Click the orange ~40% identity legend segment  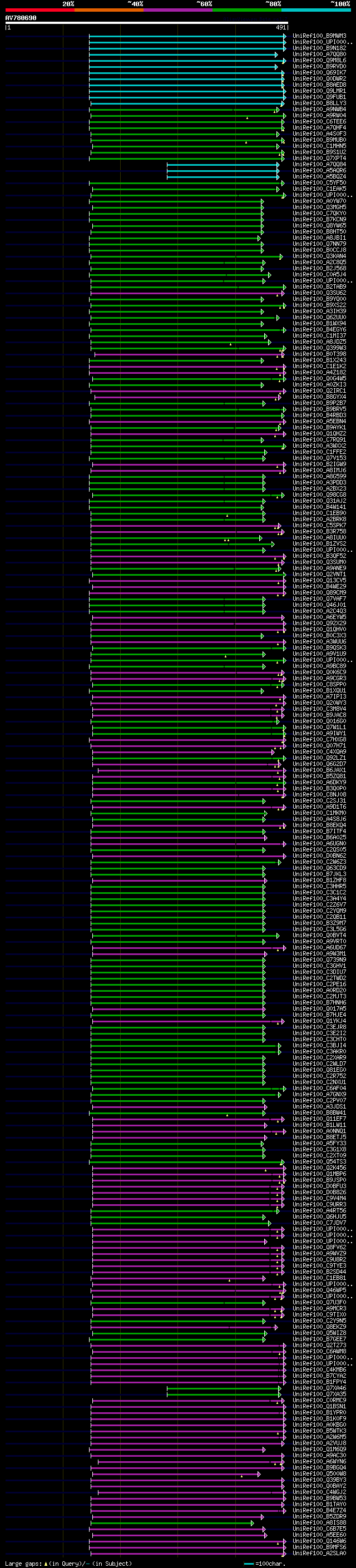[x=109, y=10]
